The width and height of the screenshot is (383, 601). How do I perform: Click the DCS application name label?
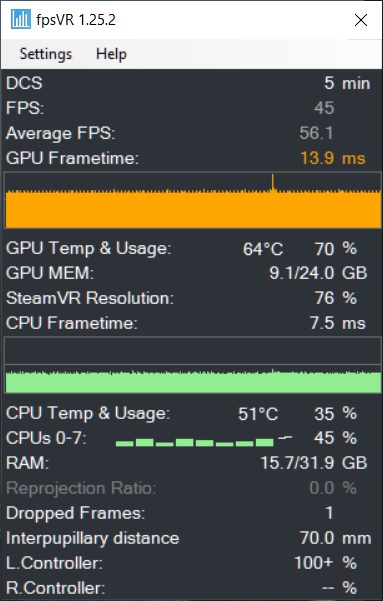pyautogui.click(x=24, y=83)
